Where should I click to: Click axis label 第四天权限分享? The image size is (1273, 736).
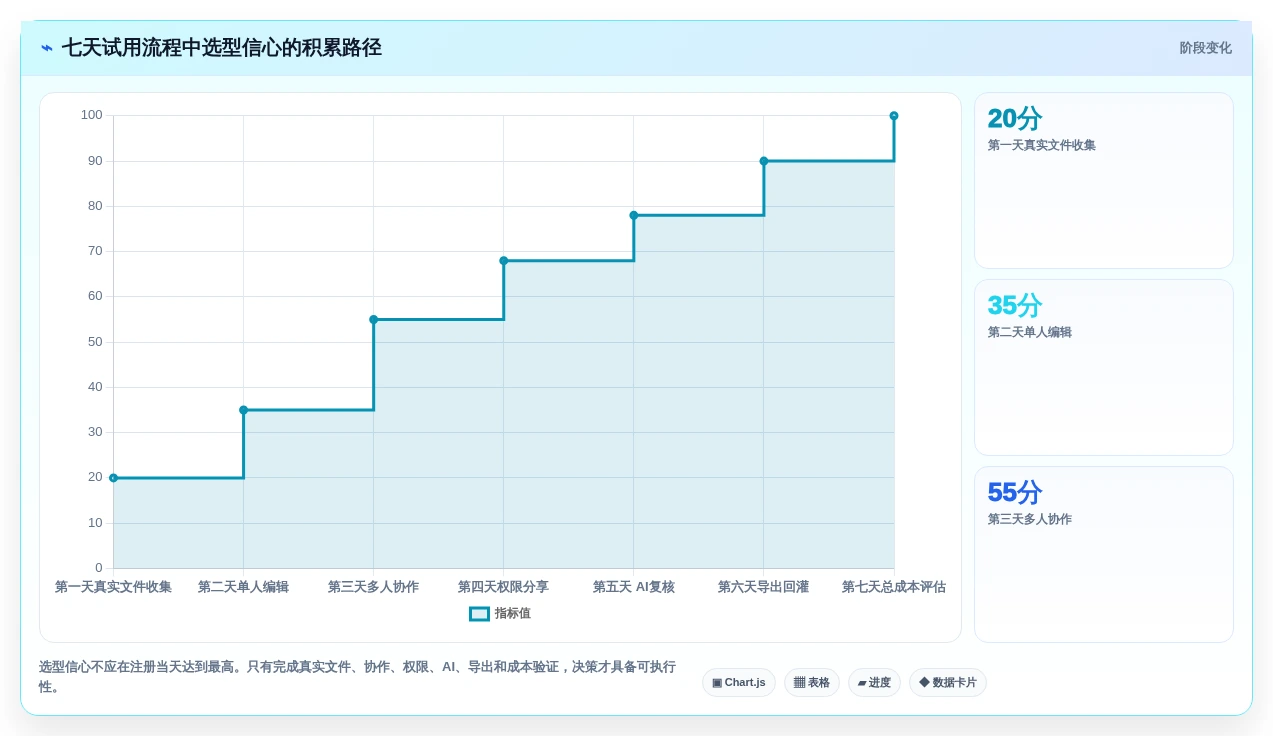pos(503,587)
